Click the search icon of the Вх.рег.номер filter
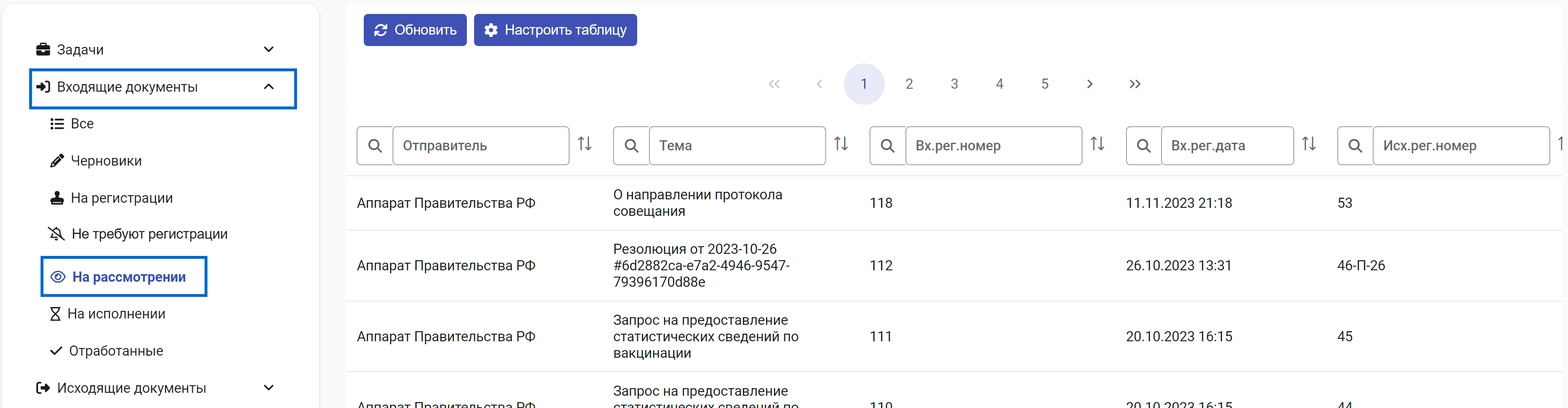The image size is (1568, 408). tap(887, 146)
